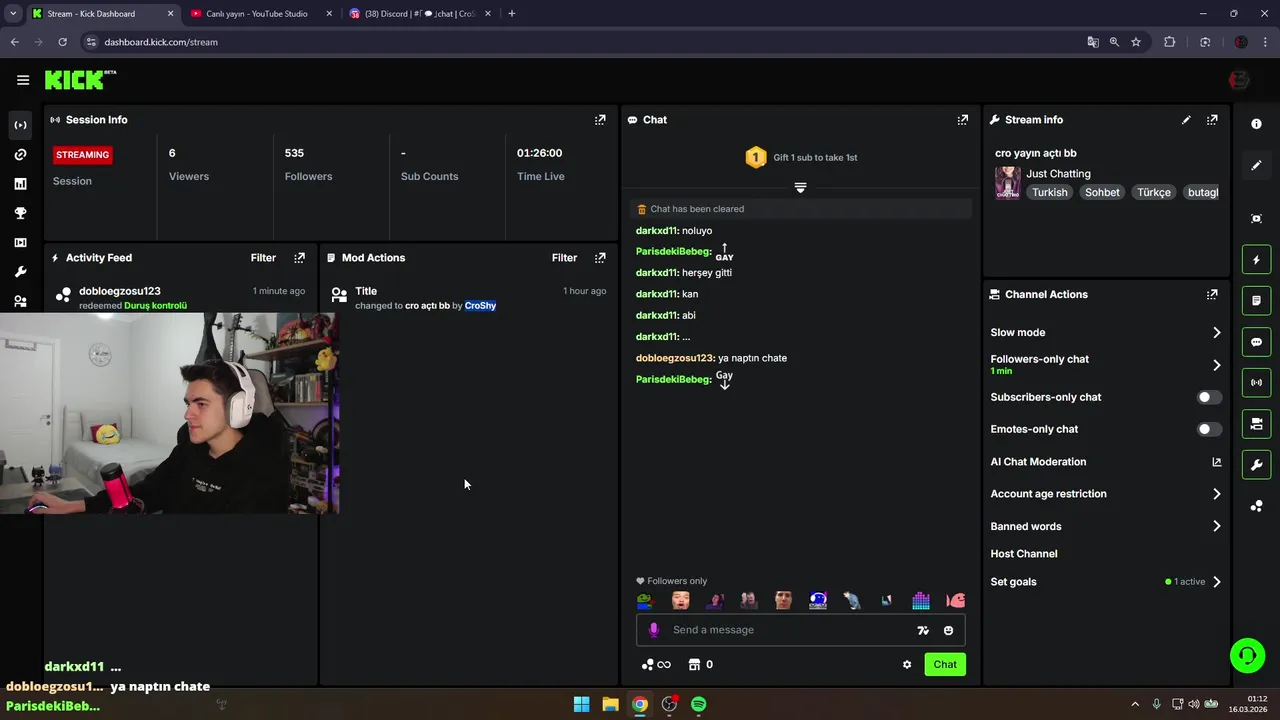Expand Account age restriction settings
Screen dimensions: 1280x720
click(x=1217, y=494)
